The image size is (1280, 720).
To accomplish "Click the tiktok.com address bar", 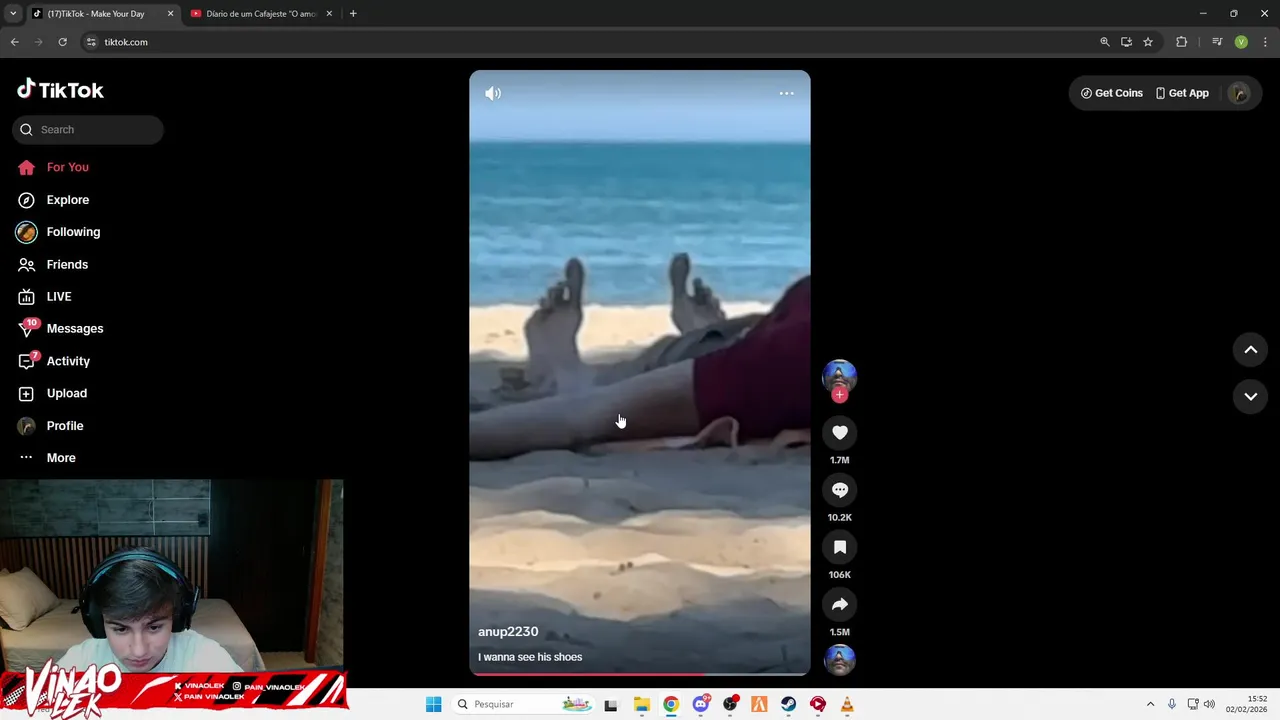I will coord(590,42).
